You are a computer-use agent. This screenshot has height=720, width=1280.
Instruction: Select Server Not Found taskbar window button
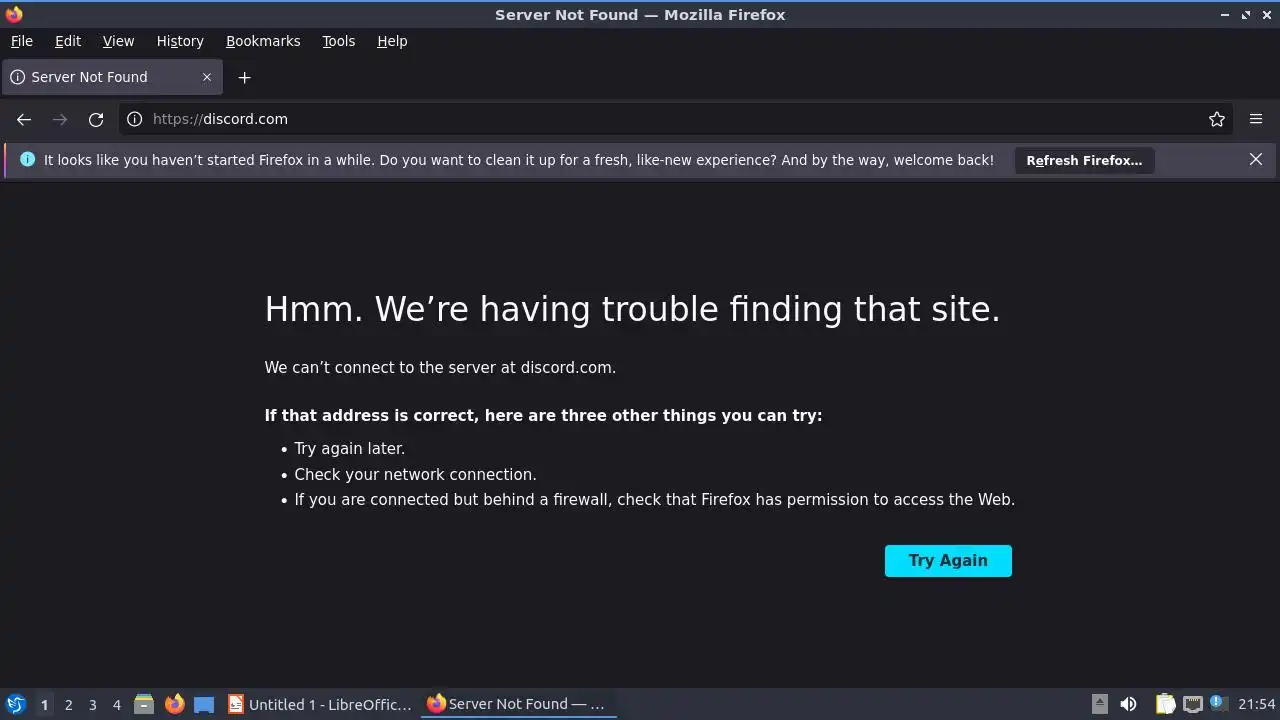(x=518, y=704)
